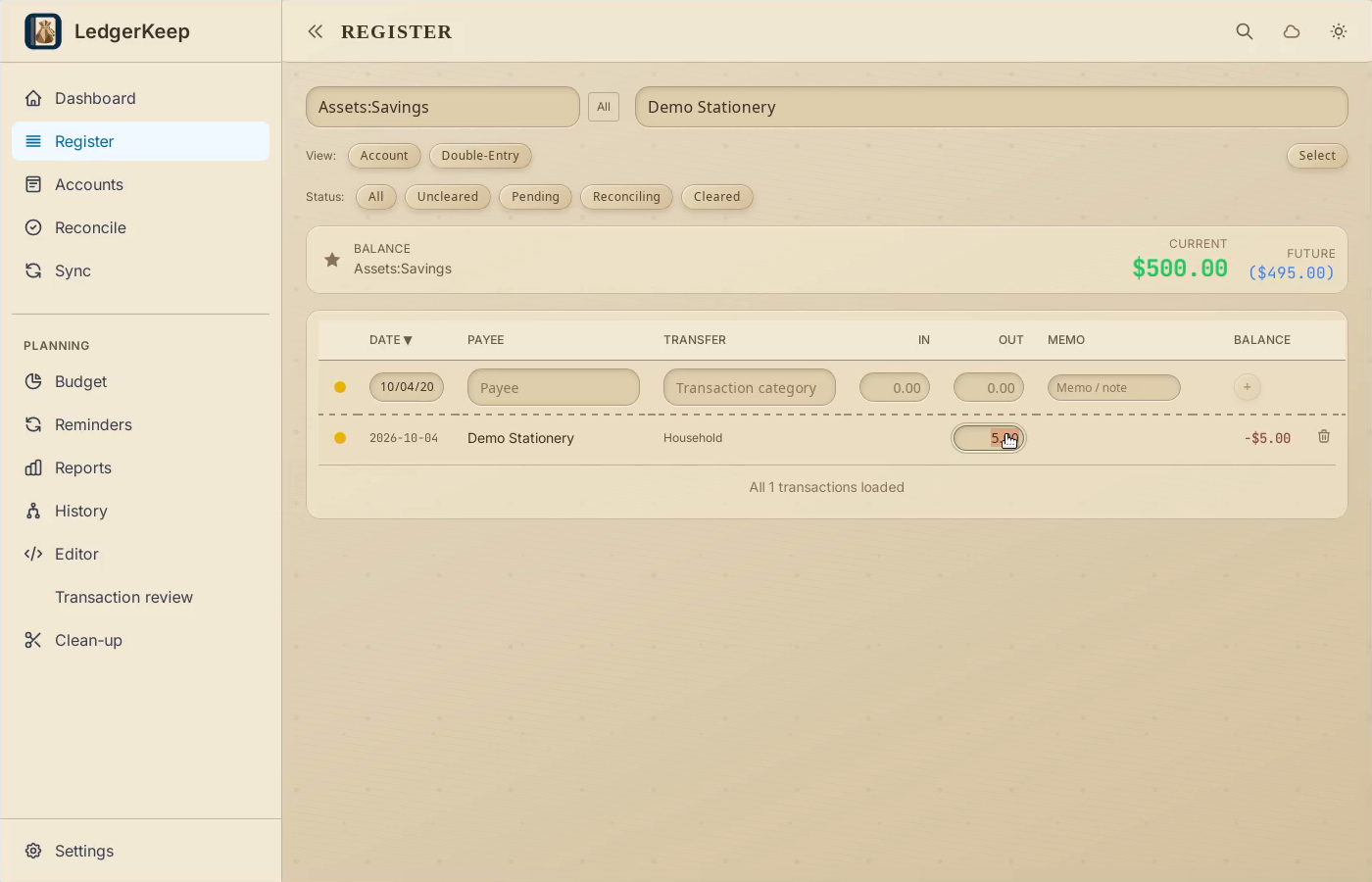Switch to Account view
This screenshot has height=882, width=1372.
pyautogui.click(x=384, y=156)
